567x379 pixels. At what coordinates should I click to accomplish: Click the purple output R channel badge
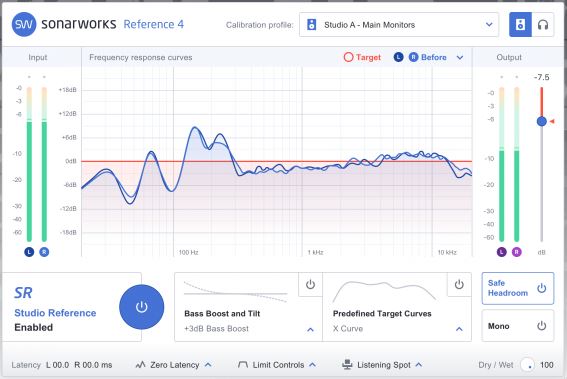pyautogui.click(x=517, y=252)
